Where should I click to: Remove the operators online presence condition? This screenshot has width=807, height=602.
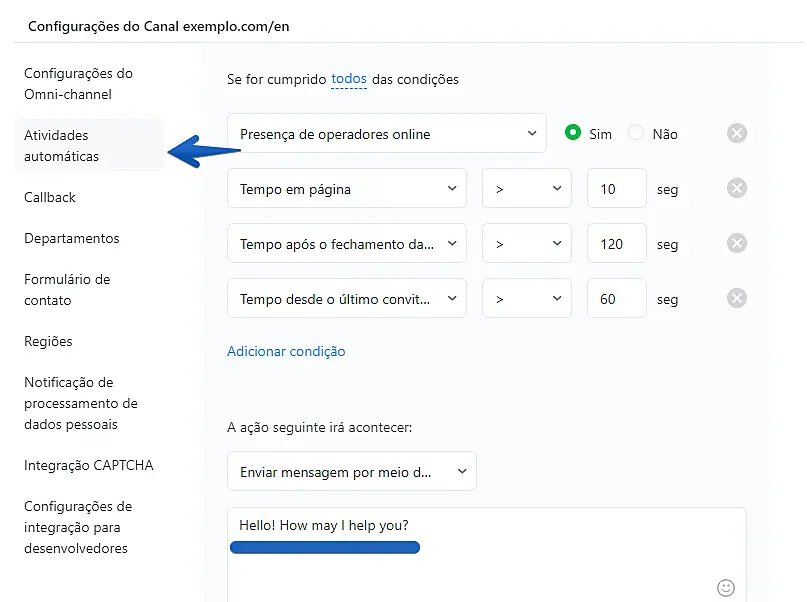tap(737, 134)
